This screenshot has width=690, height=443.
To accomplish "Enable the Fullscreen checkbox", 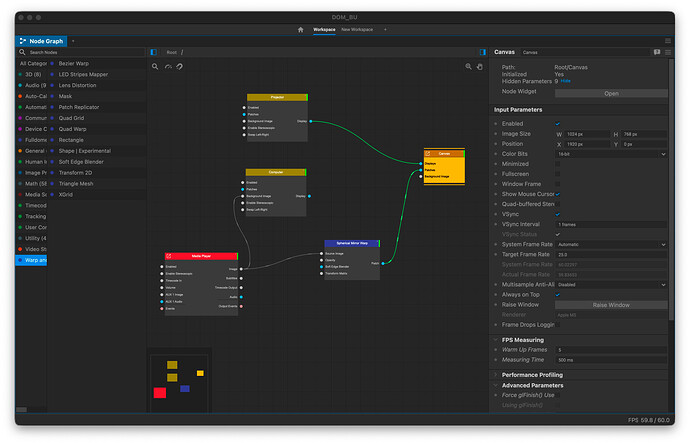I will coord(558,174).
